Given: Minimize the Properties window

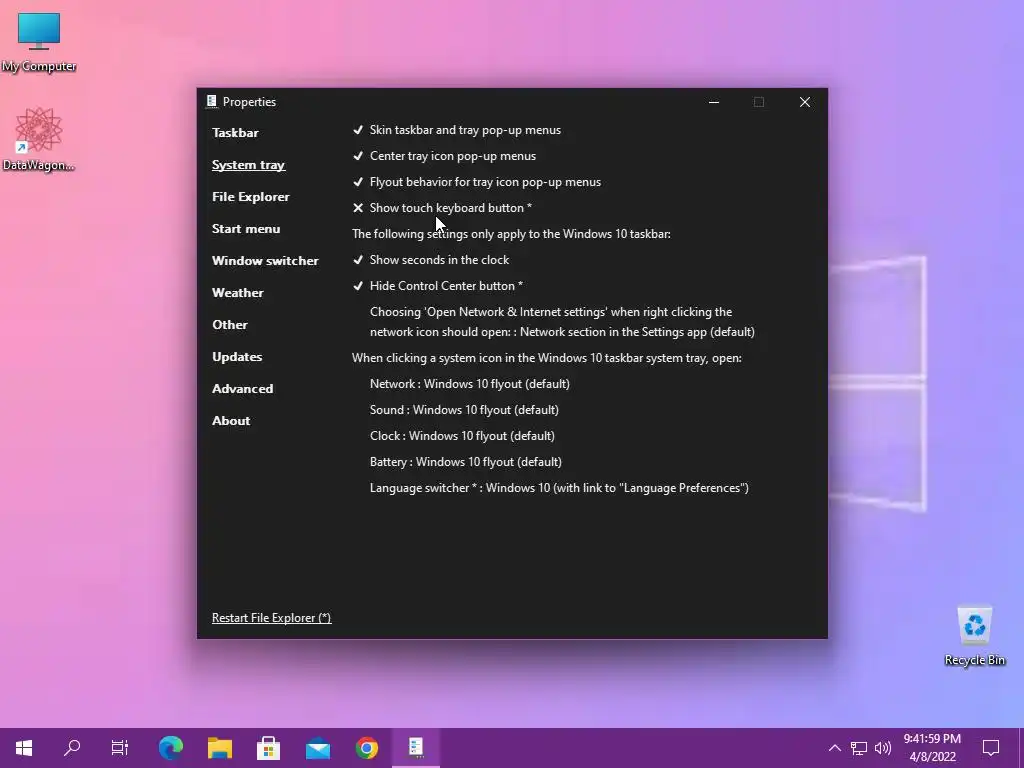Looking at the screenshot, I should pos(714,102).
